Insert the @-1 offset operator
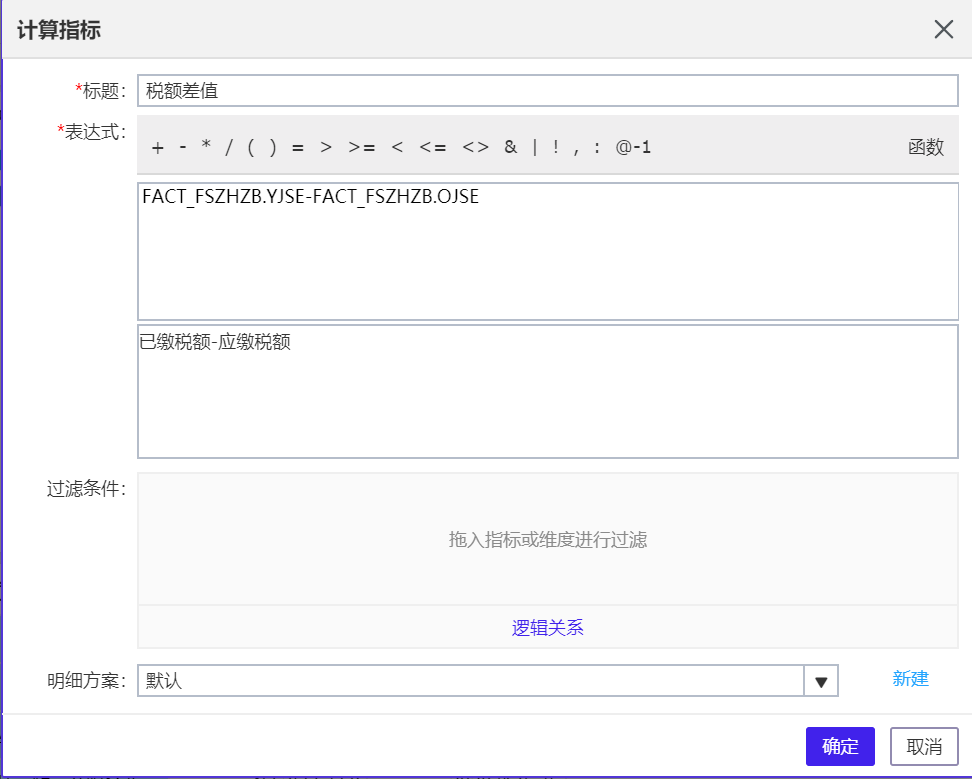 coord(633,147)
